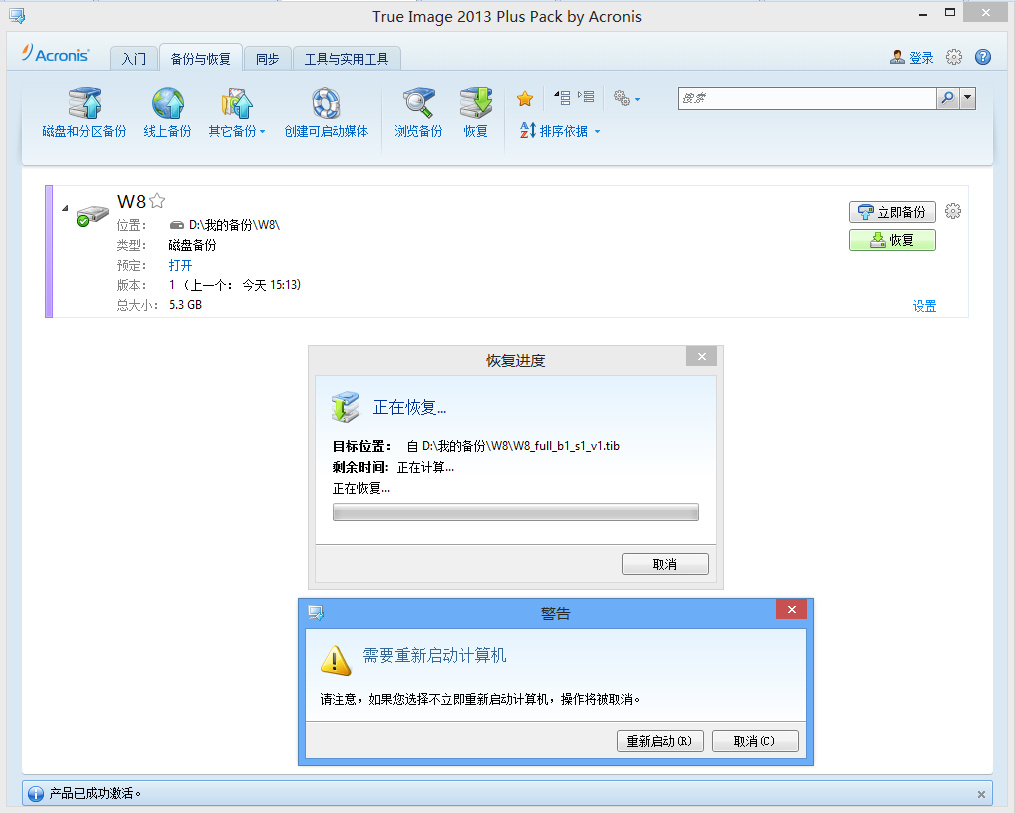The image size is (1015, 813).
Task: Click the recovering disk icon in dialog
Action: coord(345,406)
